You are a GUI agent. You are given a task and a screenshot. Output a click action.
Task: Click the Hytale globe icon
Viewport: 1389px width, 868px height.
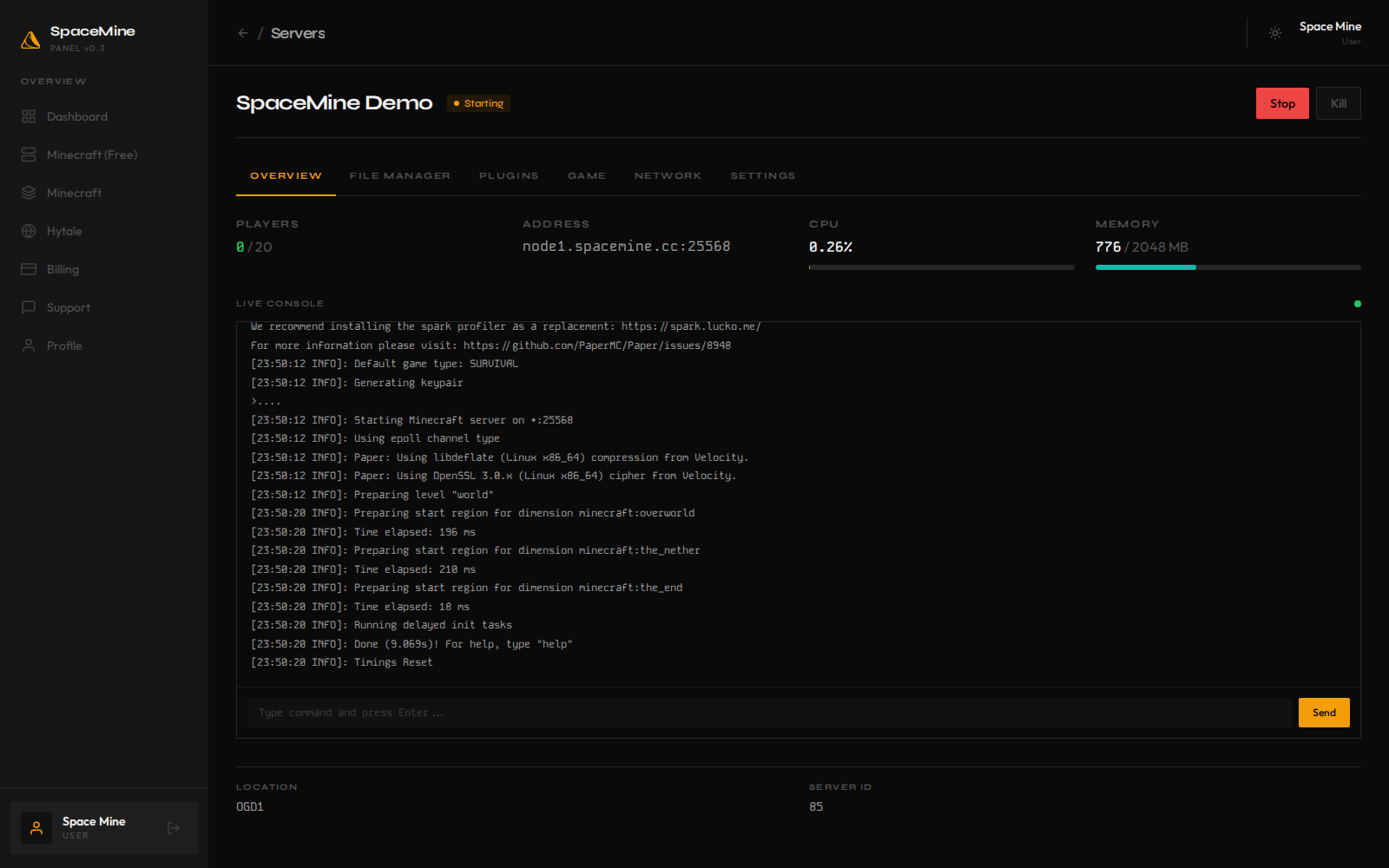(29, 231)
